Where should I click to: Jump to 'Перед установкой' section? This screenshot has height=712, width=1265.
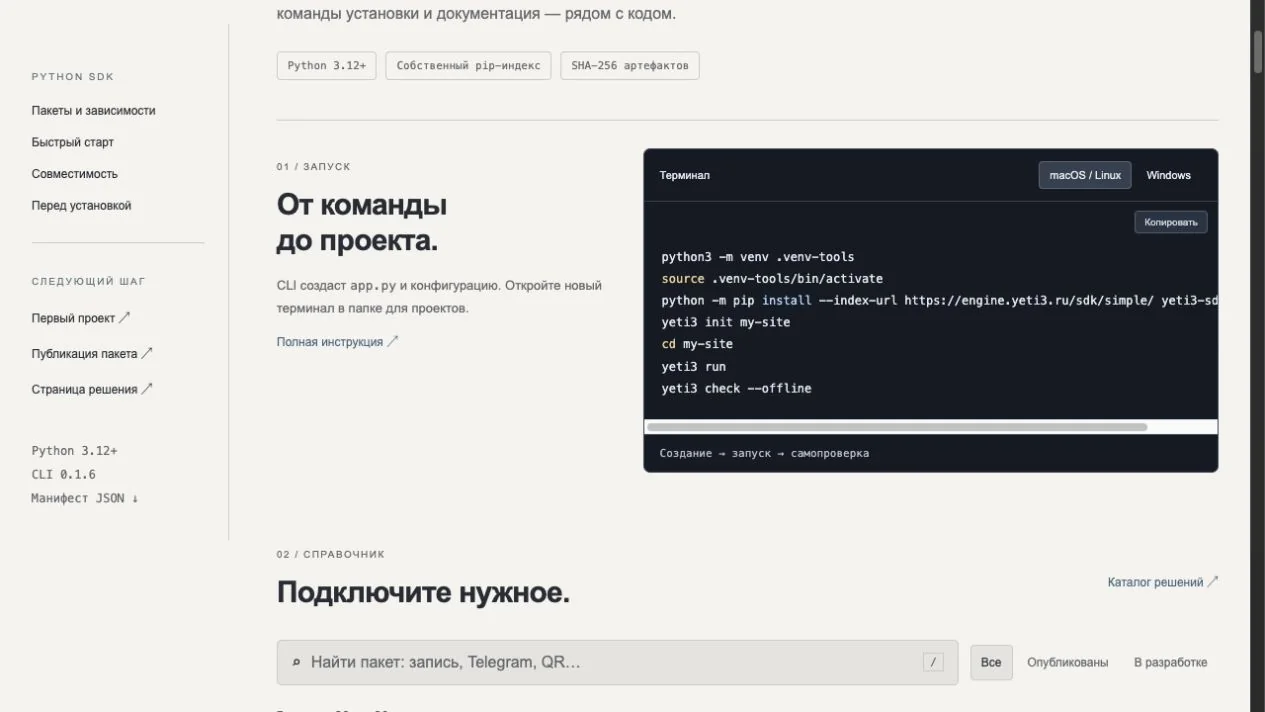point(81,206)
